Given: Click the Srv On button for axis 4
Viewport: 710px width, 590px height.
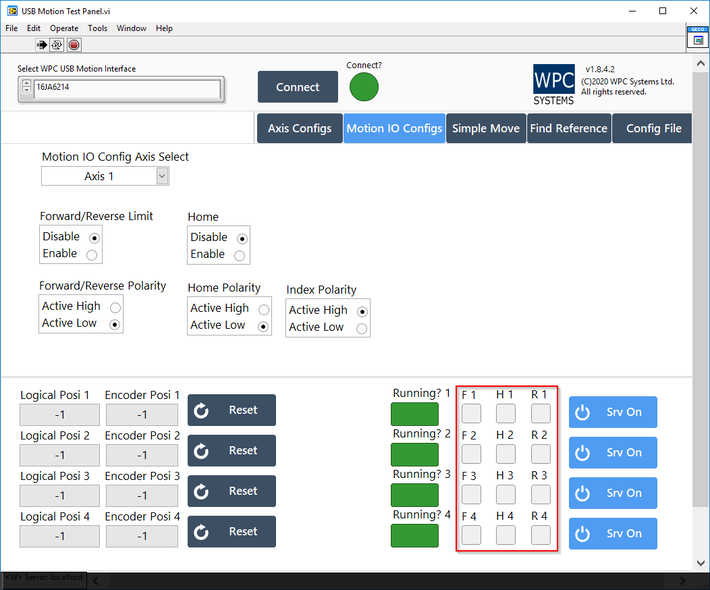Looking at the screenshot, I should tap(612, 533).
